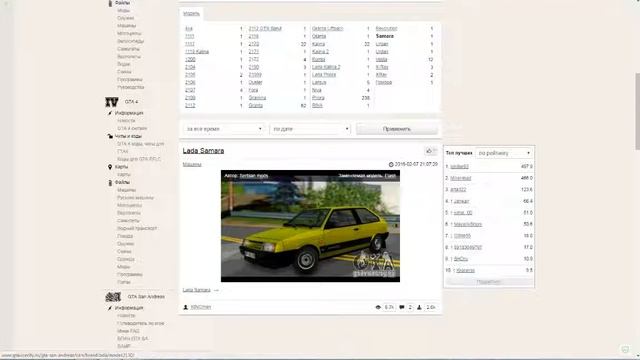Open the yellow Lada Samara car image
Screen dimensions: 640x360
pos(310,227)
